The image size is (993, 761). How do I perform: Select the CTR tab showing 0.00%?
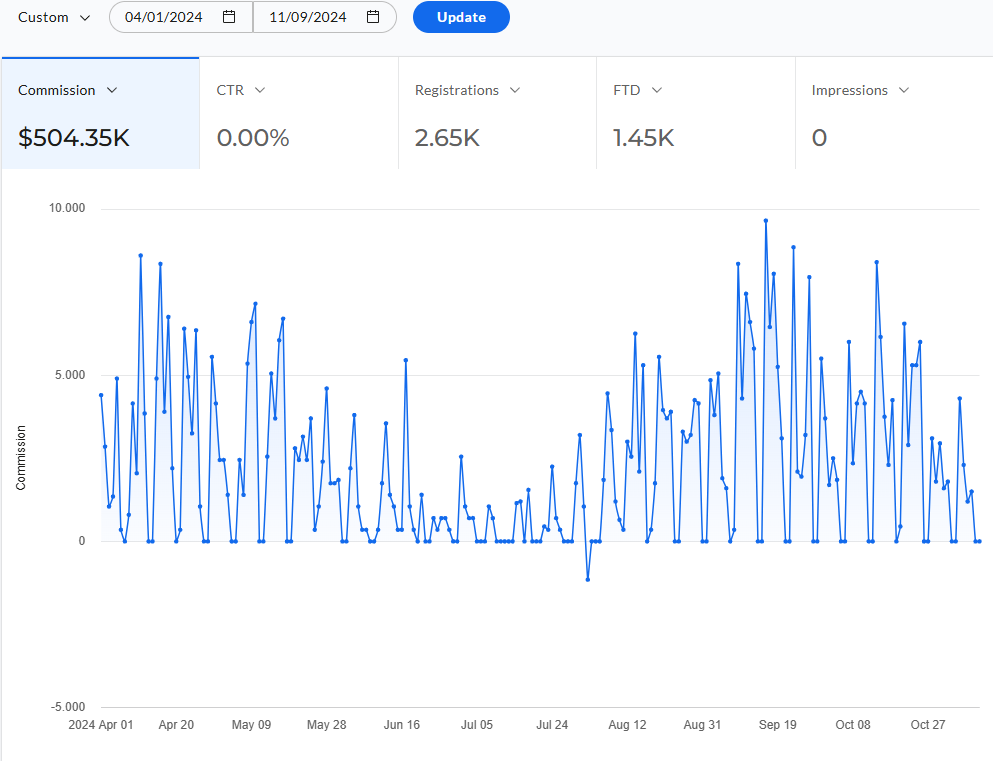(299, 113)
